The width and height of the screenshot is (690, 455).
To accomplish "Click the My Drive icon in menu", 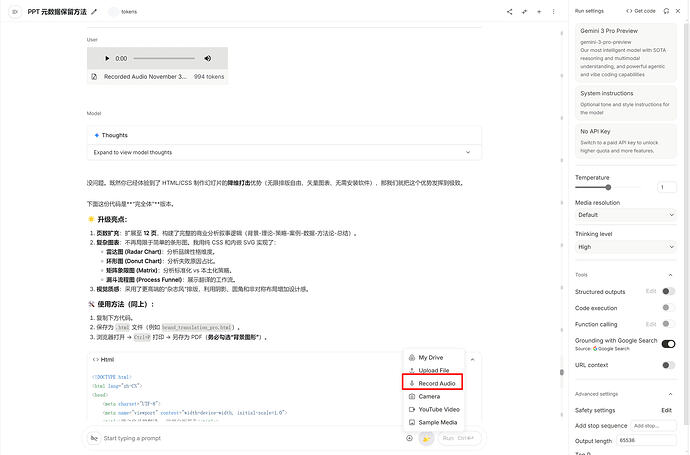I will [x=412, y=357].
